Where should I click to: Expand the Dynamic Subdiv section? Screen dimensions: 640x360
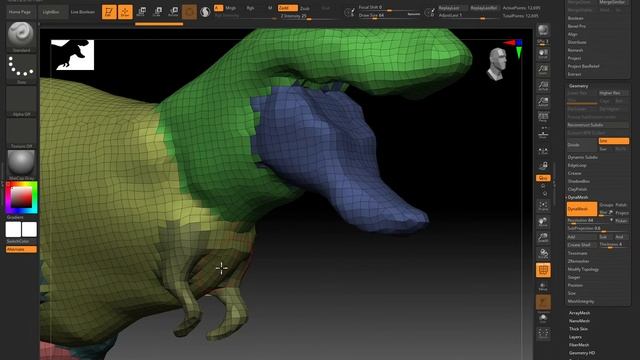(x=582, y=157)
